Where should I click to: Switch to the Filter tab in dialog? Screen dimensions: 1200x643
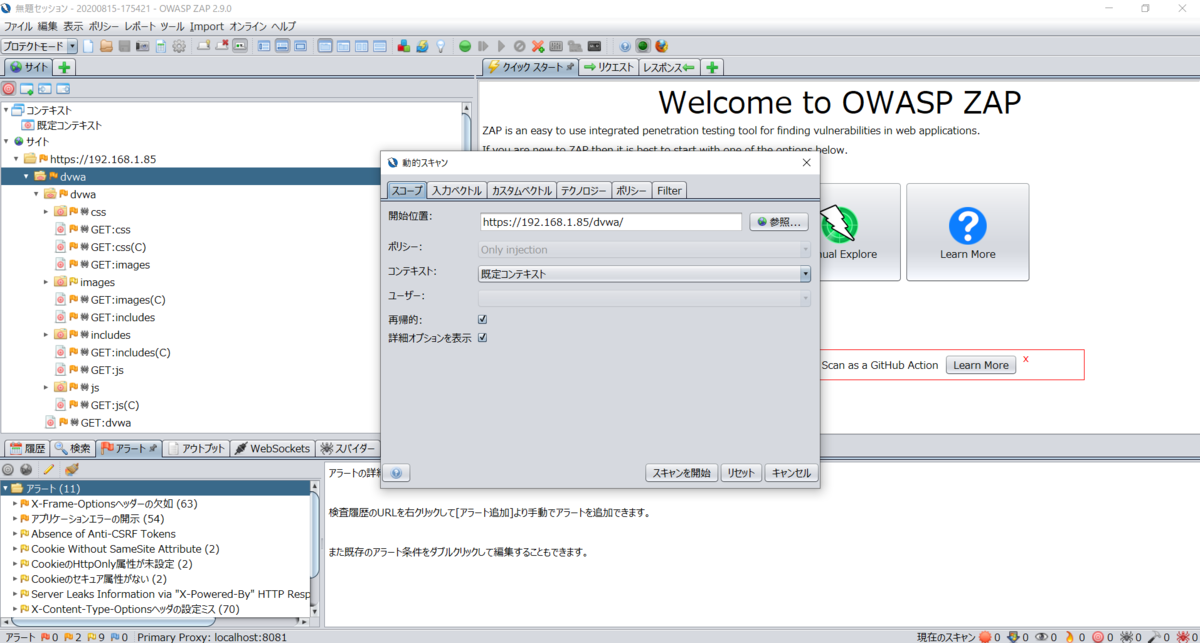pos(669,191)
